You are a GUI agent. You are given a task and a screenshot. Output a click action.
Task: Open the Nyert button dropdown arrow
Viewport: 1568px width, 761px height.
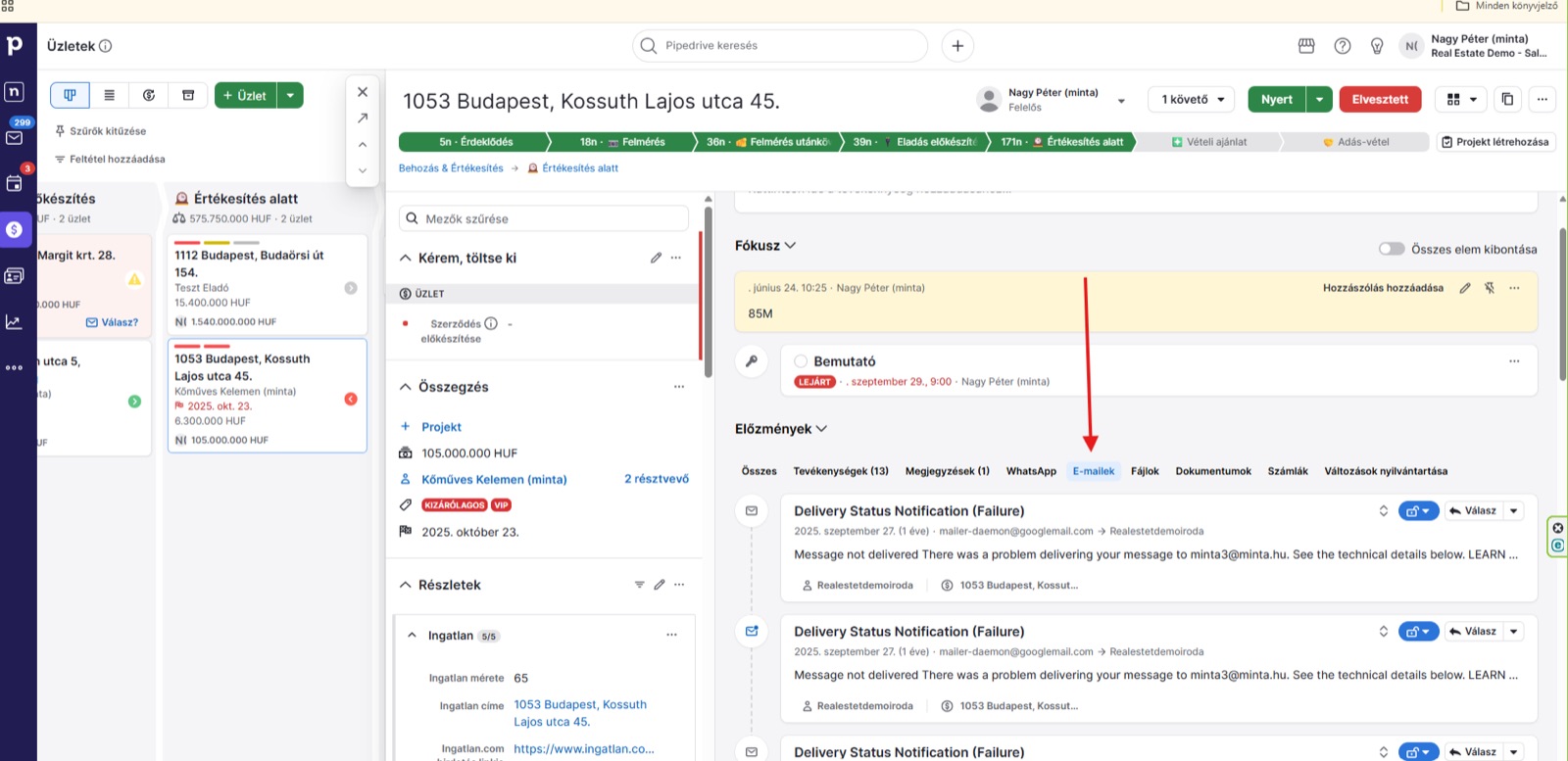click(1319, 99)
